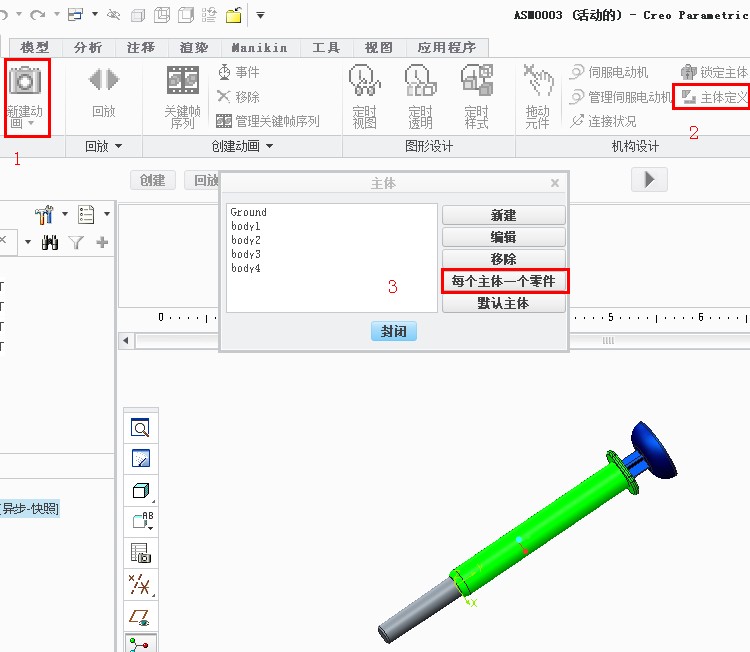Click the 封闭 button to close dialog

[394, 331]
